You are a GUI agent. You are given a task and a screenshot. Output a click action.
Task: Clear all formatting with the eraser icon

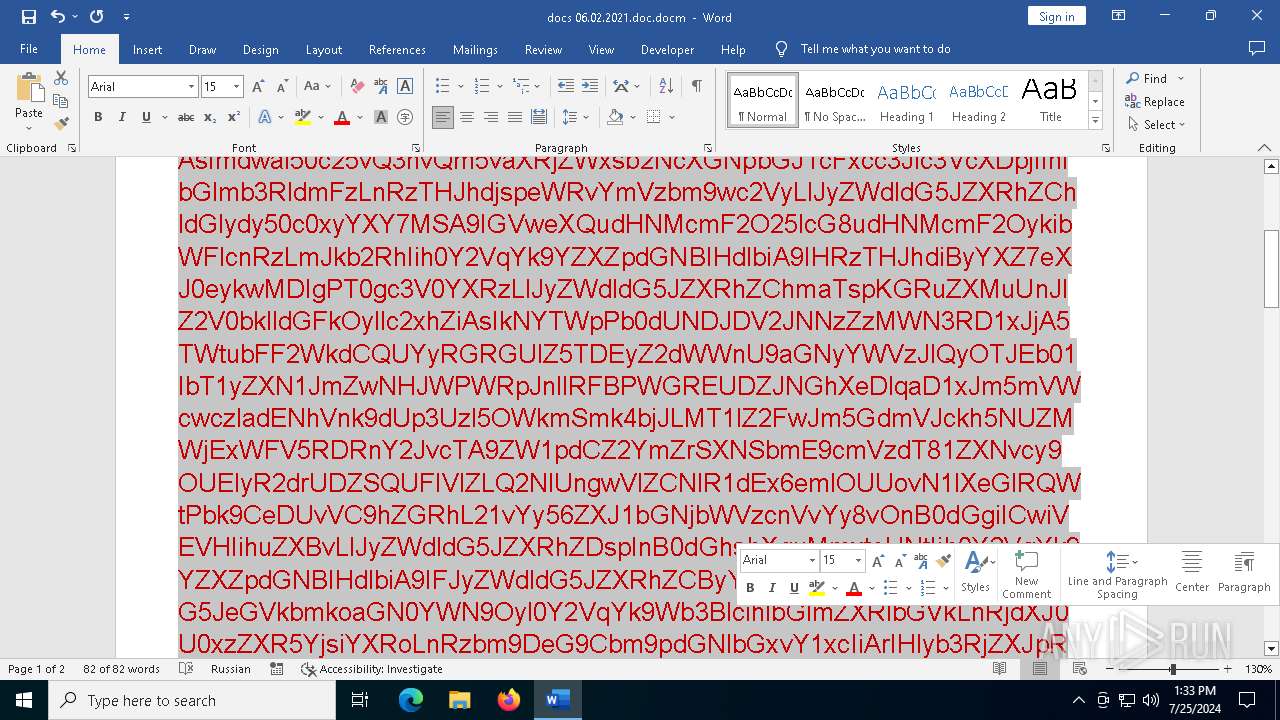357,87
